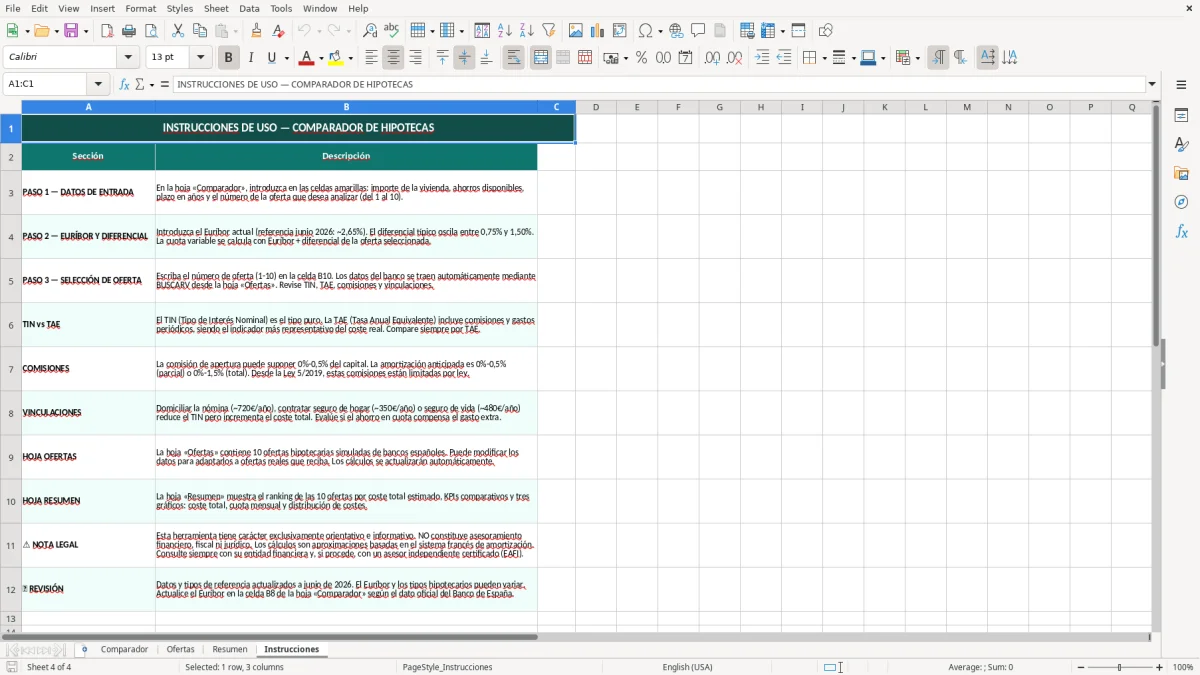This screenshot has width=1200, height=675.
Task: Open the Sheet menu
Action: (216, 8)
